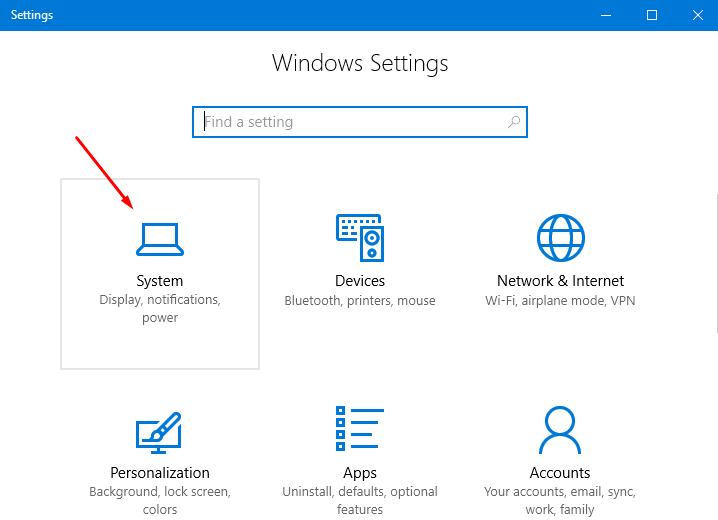Open the Network & Internet globe icon
718x520 pixels.
coord(560,238)
